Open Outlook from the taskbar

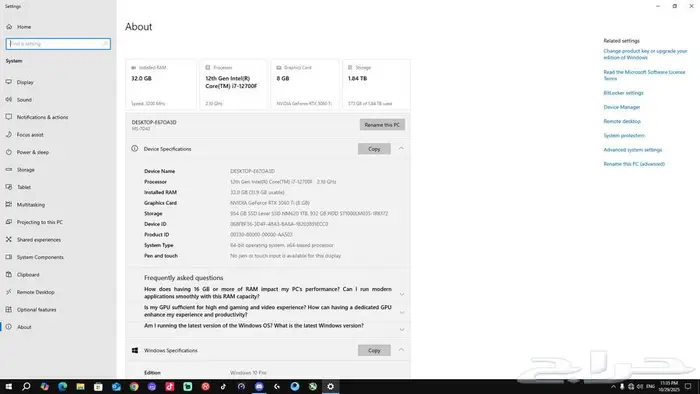(x=116, y=386)
